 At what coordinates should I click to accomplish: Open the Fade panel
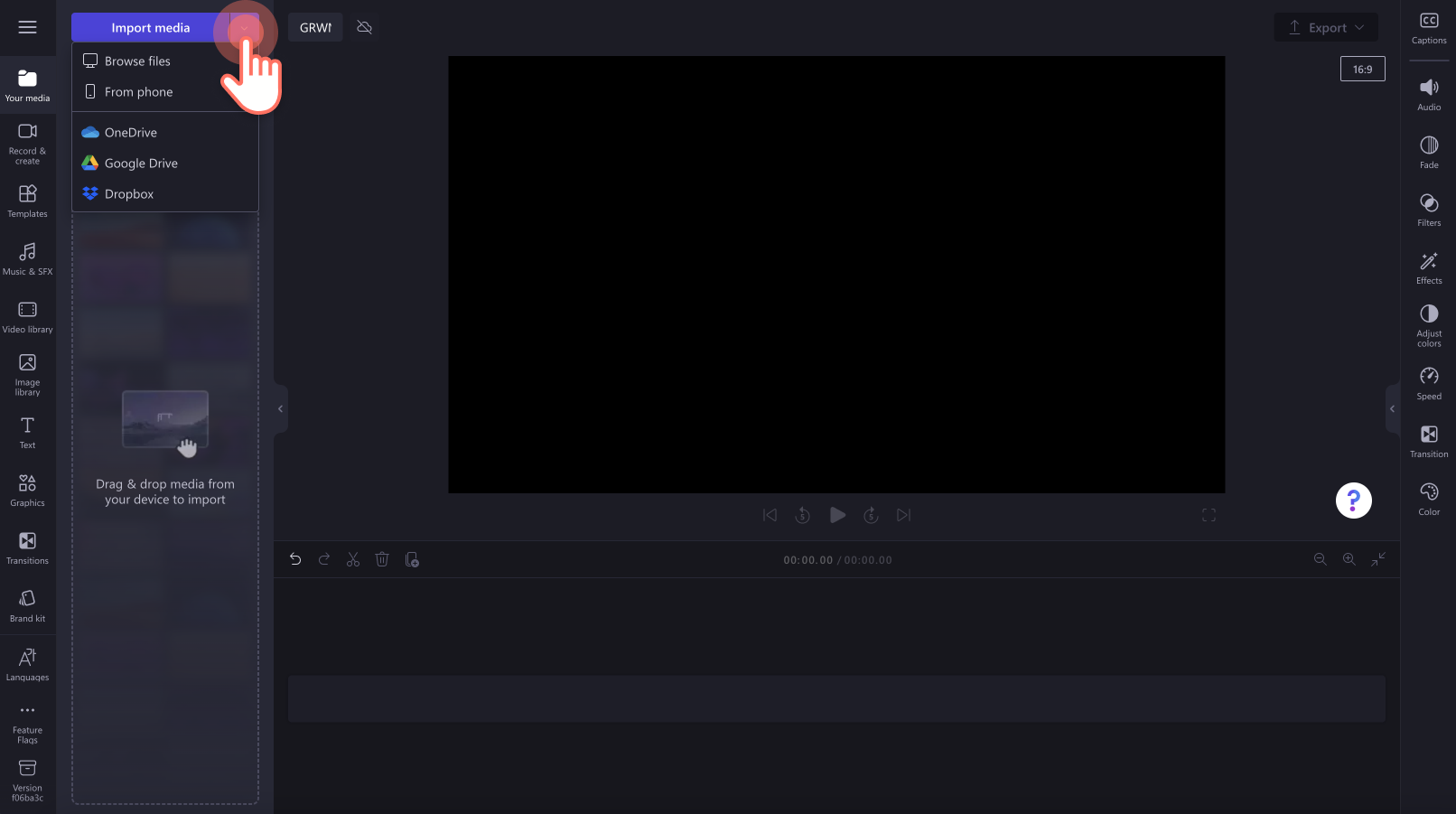coord(1429,153)
